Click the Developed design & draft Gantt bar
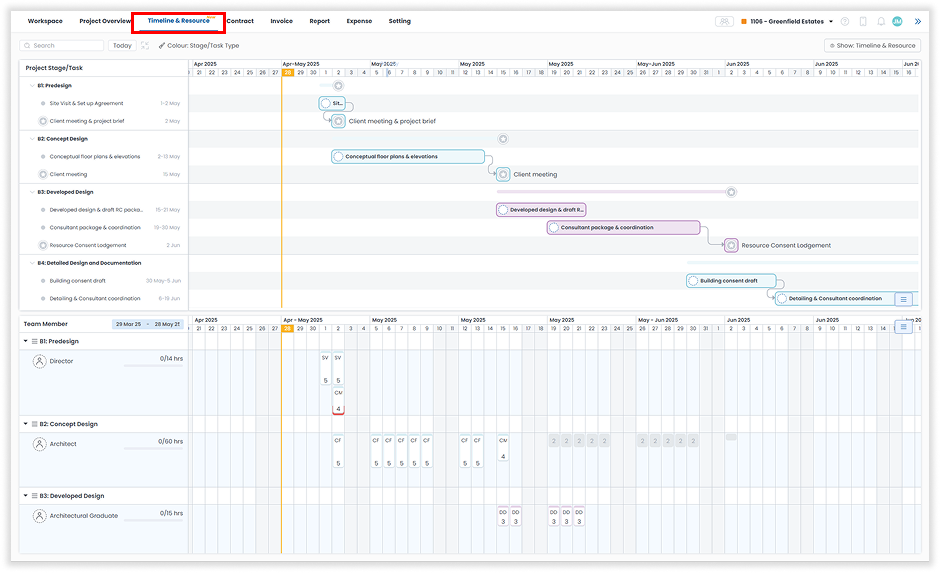 tap(541, 210)
